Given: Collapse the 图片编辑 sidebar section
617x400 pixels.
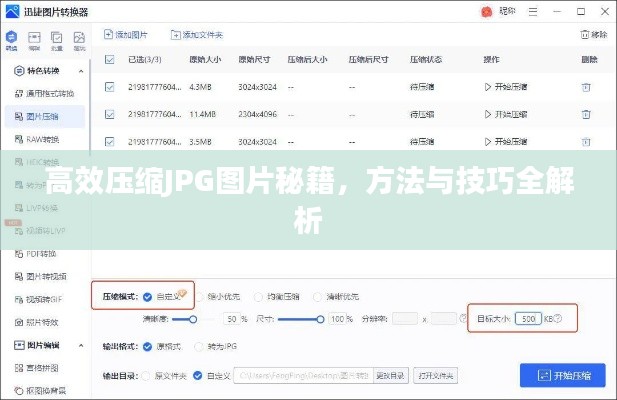Looking at the screenshot, I should click(x=82, y=345).
